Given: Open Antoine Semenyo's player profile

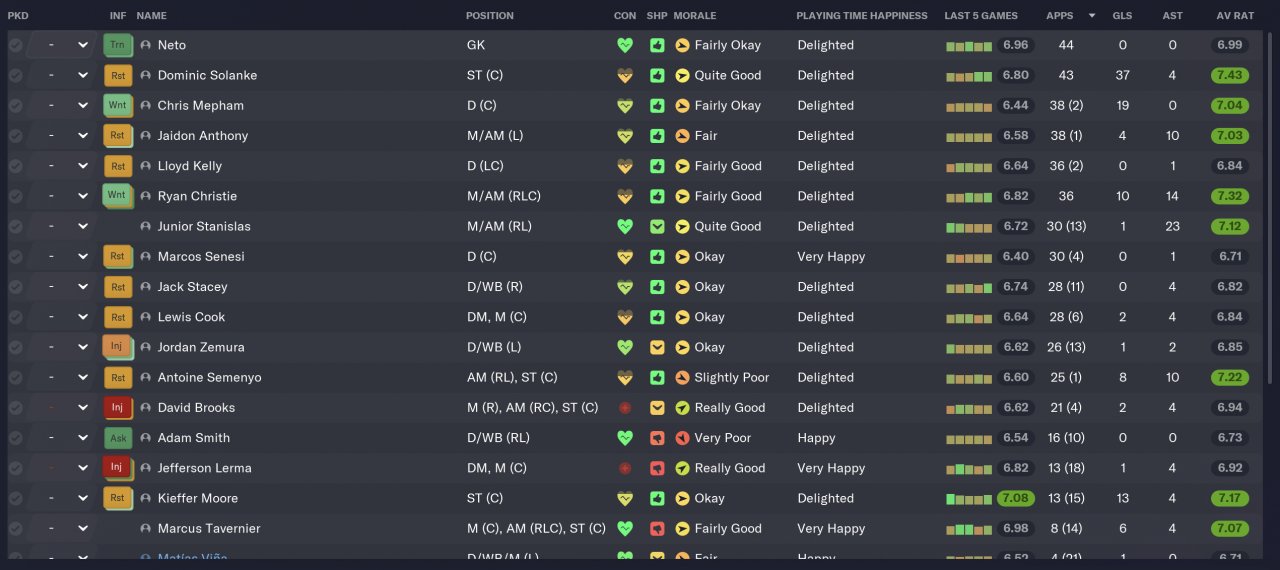Looking at the screenshot, I should click(x=209, y=378).
